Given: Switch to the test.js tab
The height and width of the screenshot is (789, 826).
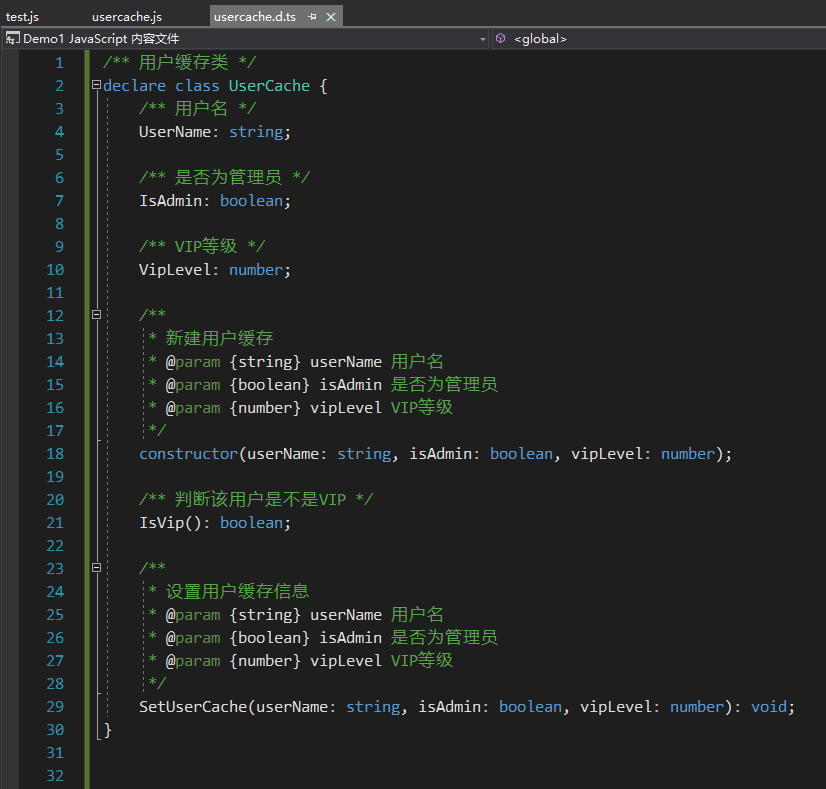Looking at the screenshot, I should pyautogui.click(x=23, y=17).
